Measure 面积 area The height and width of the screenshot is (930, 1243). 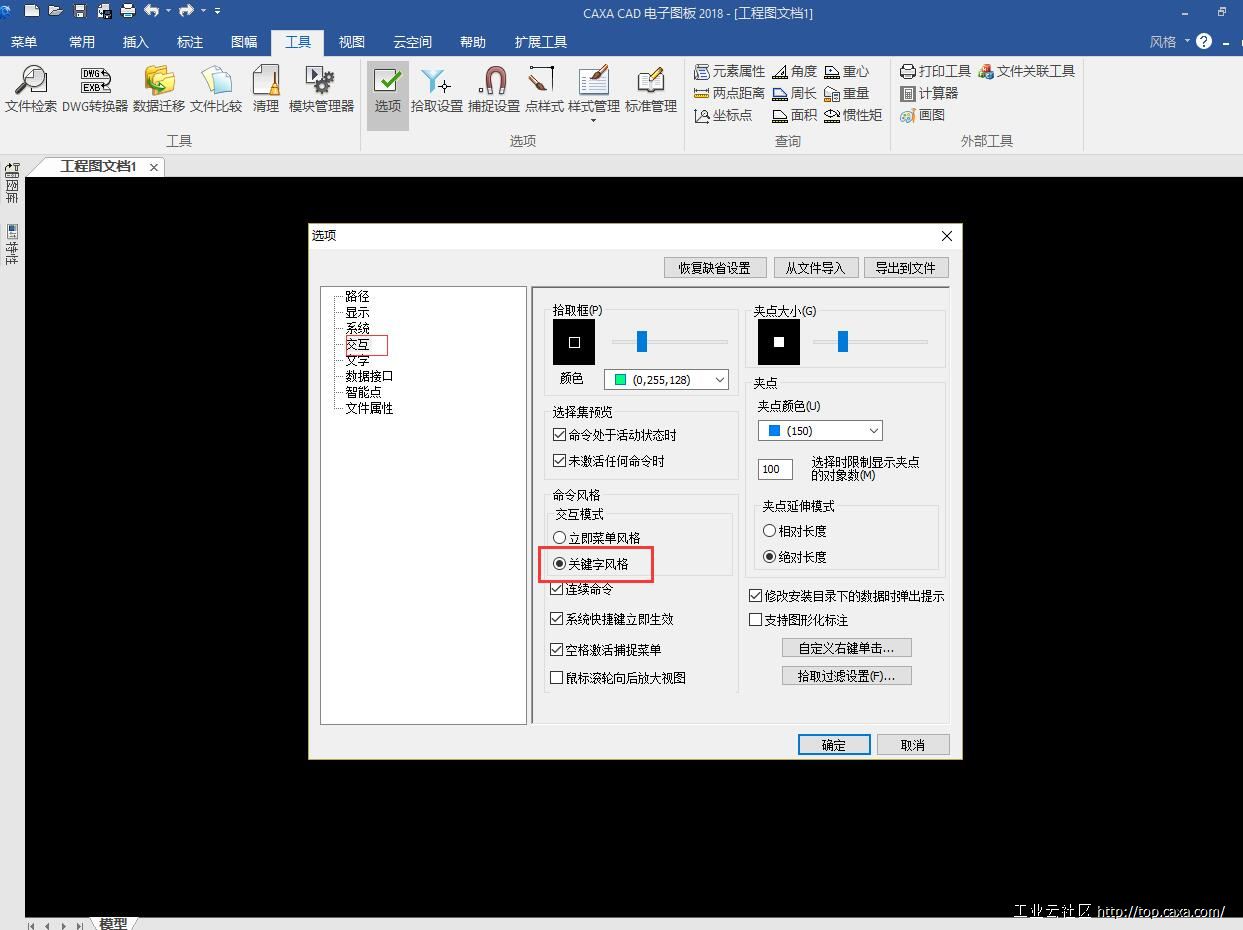click(x=795, y=115)
